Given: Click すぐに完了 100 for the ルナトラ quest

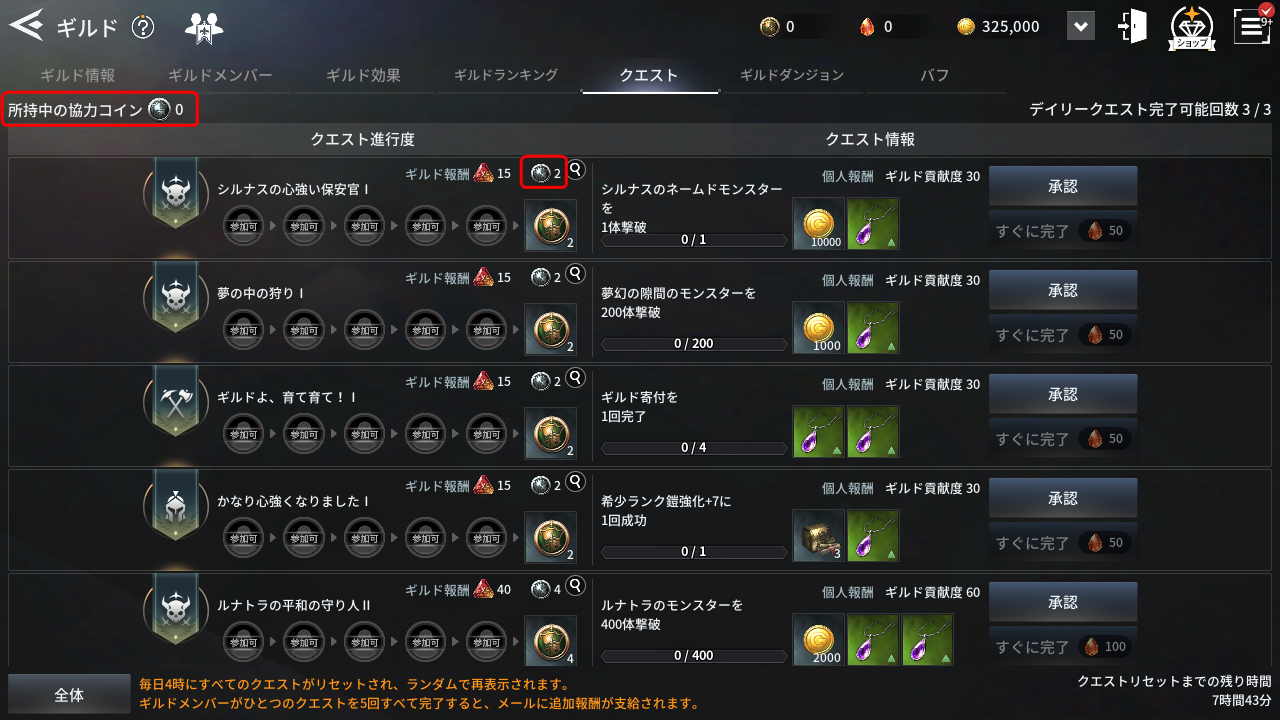Looking at the screenshot, I should click(x=1063, y=646).
